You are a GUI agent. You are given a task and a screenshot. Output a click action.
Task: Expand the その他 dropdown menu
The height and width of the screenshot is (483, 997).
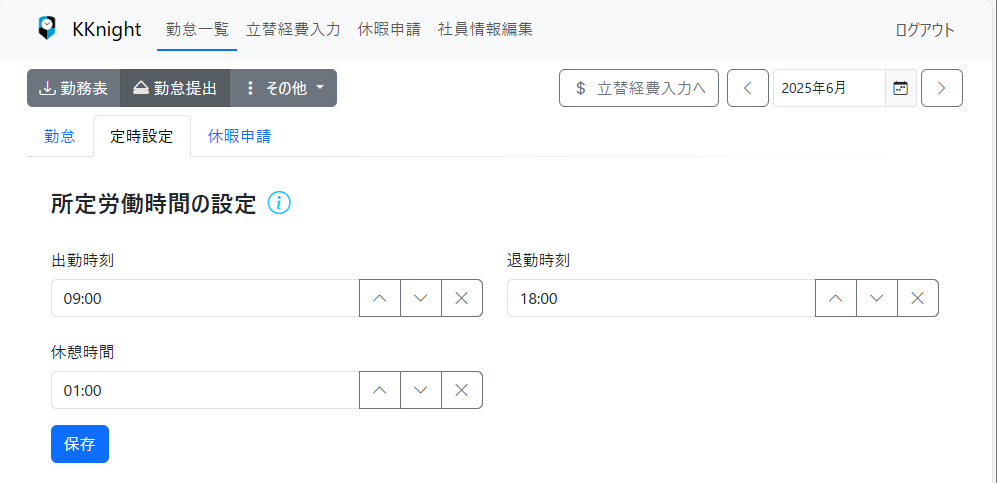point(283,88)
